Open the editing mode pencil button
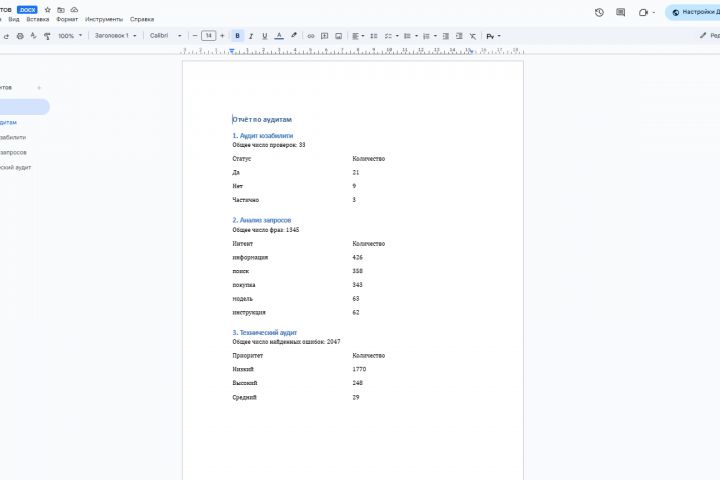Viewport: 720px width, 480px height. click(709, 35)
